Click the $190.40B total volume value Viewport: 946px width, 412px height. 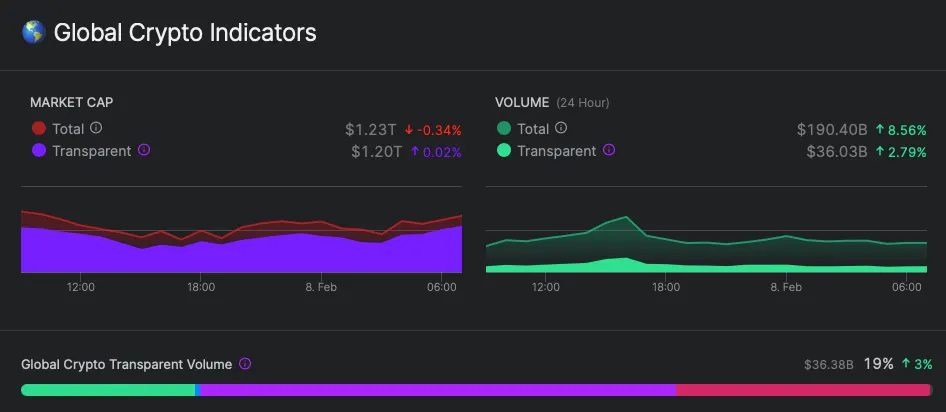832,130
